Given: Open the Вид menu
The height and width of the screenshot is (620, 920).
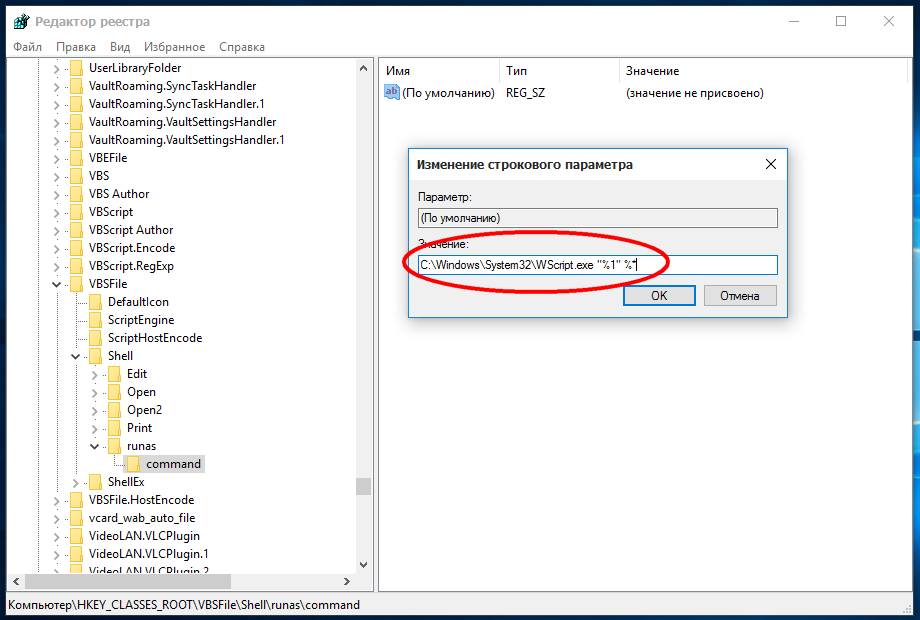Looking at the screenshot, I should point(120,47).
